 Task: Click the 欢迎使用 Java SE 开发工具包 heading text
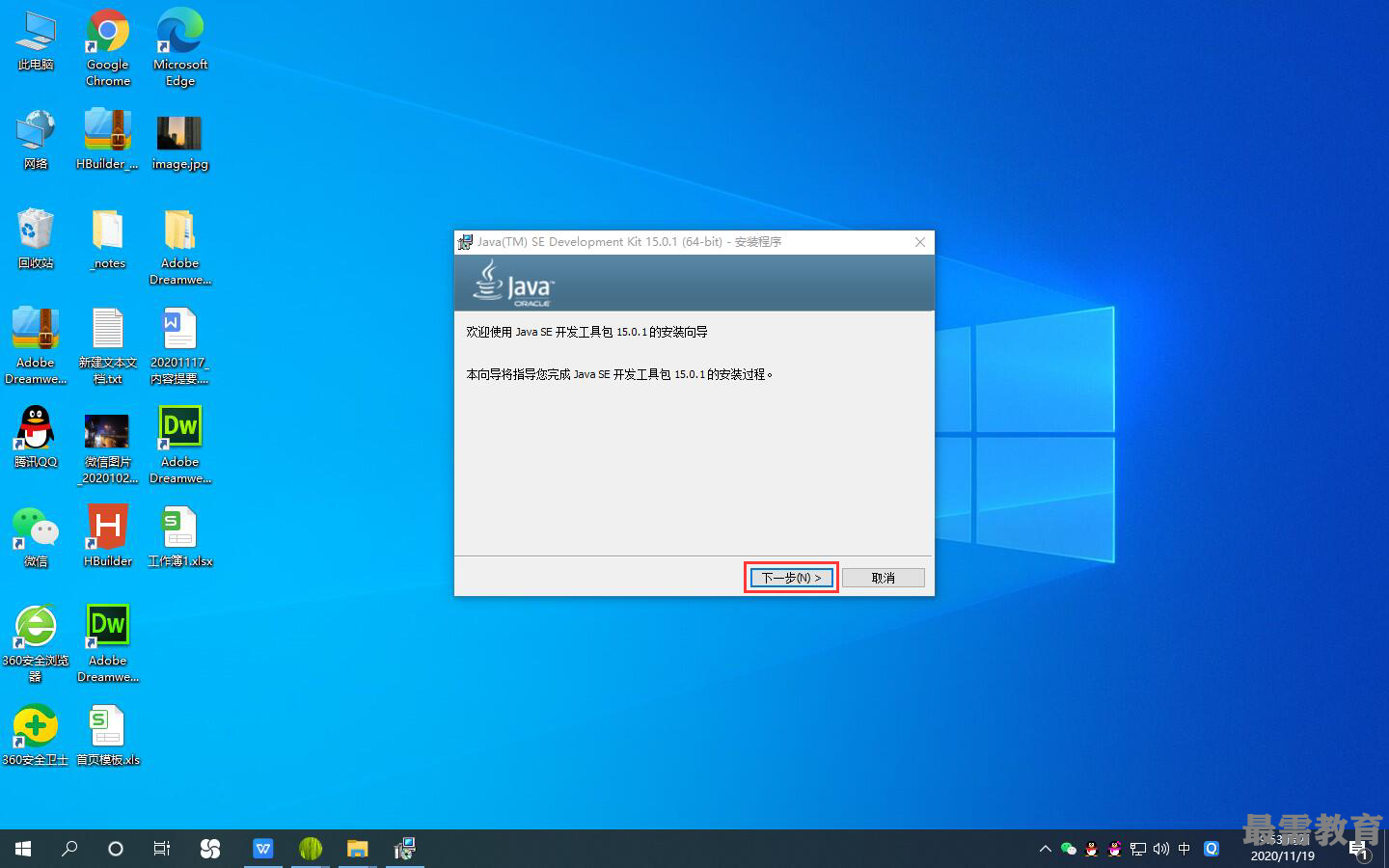click(x=586, y=332)
